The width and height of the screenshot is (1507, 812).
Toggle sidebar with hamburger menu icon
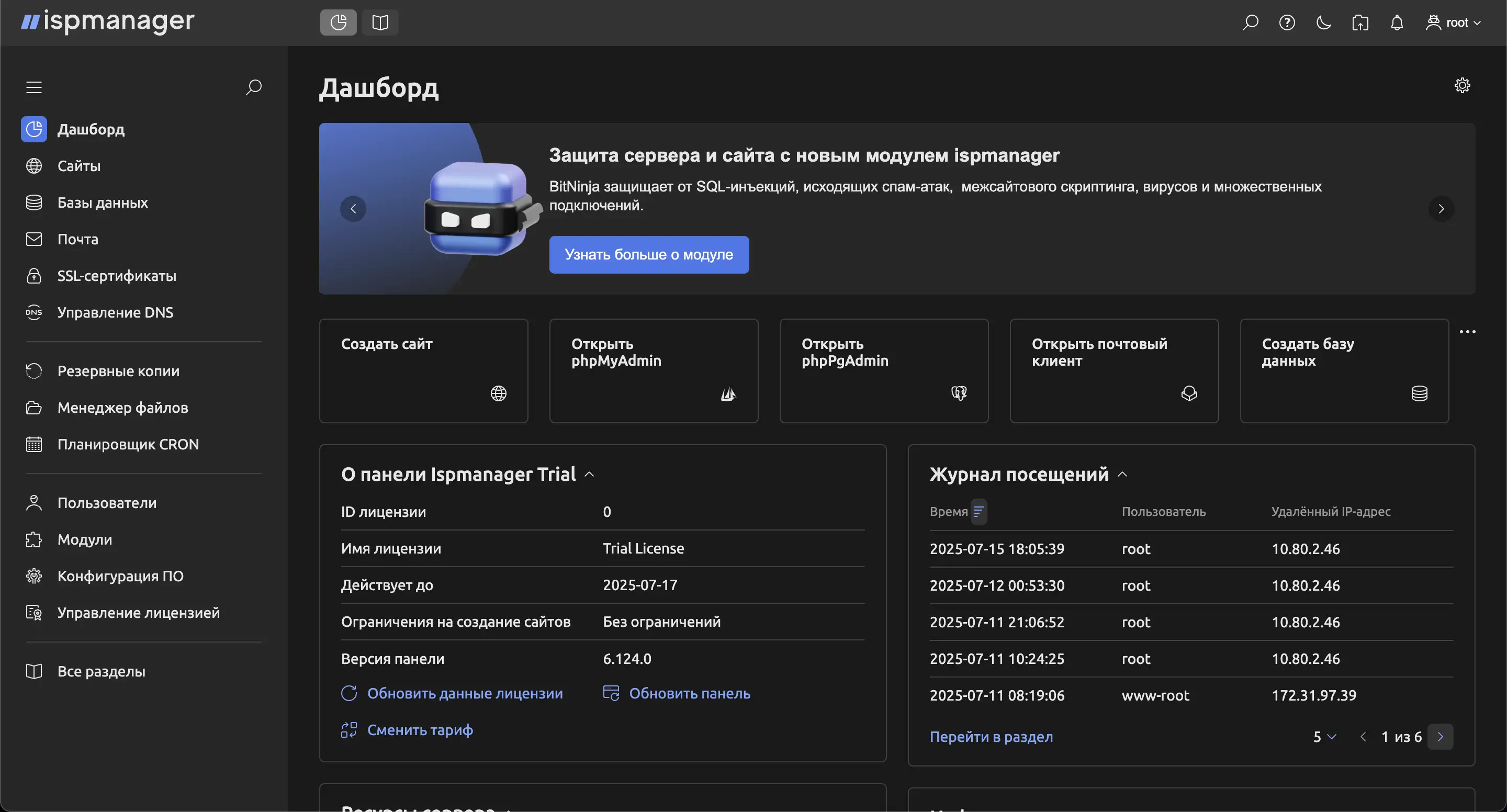[34, 87]
